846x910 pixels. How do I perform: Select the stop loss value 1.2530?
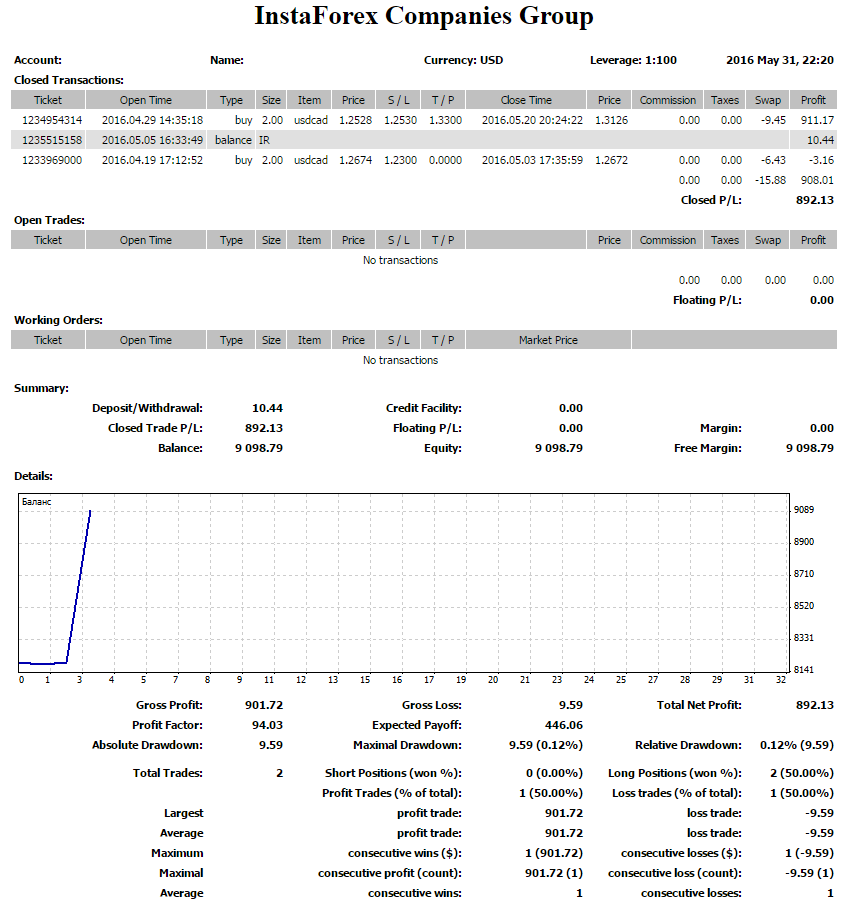(400, 120)
